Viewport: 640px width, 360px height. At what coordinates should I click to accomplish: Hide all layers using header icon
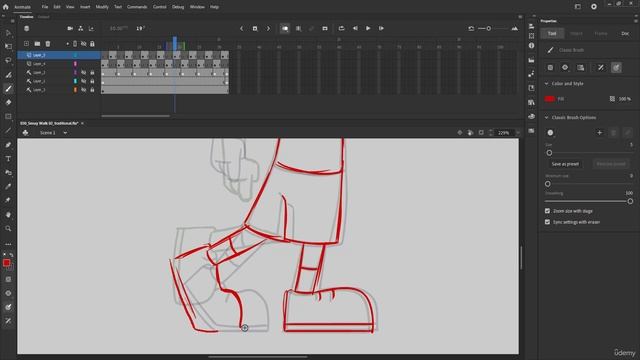coord(83,44)
